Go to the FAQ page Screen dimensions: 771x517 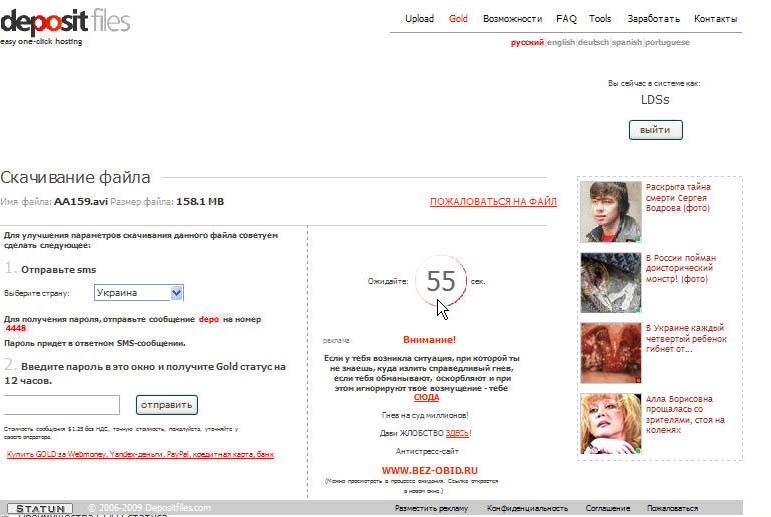[x=566, y=19]
